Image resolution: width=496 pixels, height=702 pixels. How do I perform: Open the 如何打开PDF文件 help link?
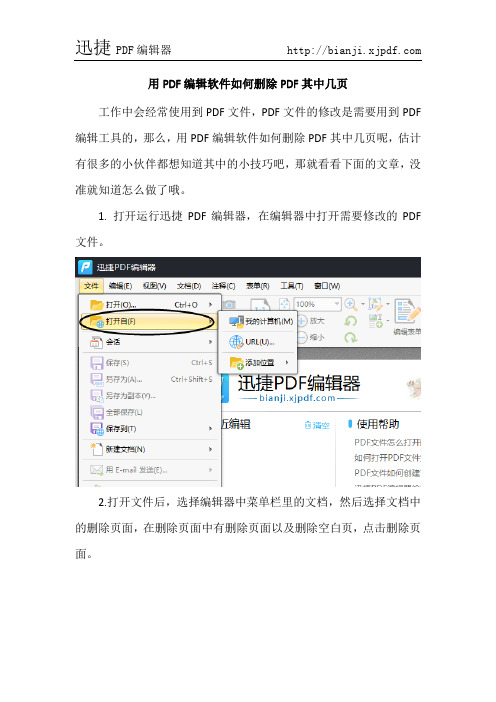tap(388, 458)
